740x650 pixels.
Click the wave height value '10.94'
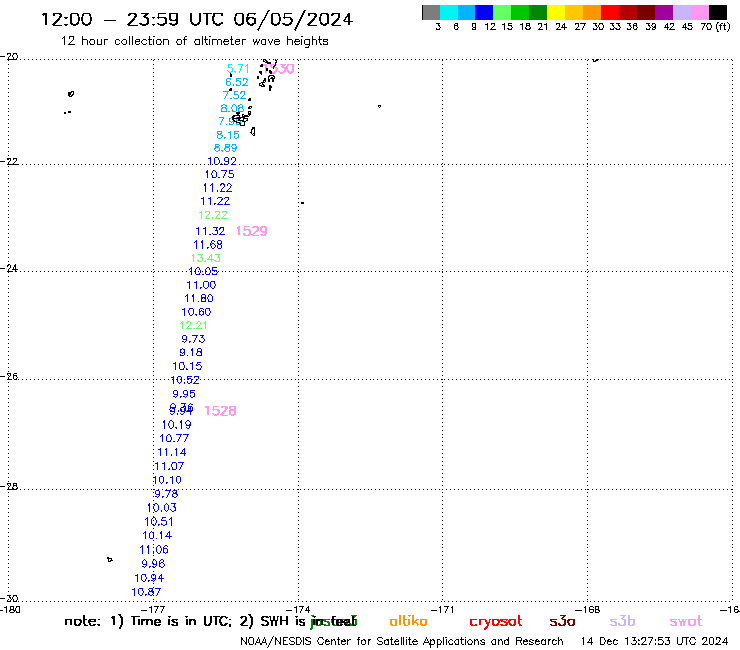pos(149,578)
